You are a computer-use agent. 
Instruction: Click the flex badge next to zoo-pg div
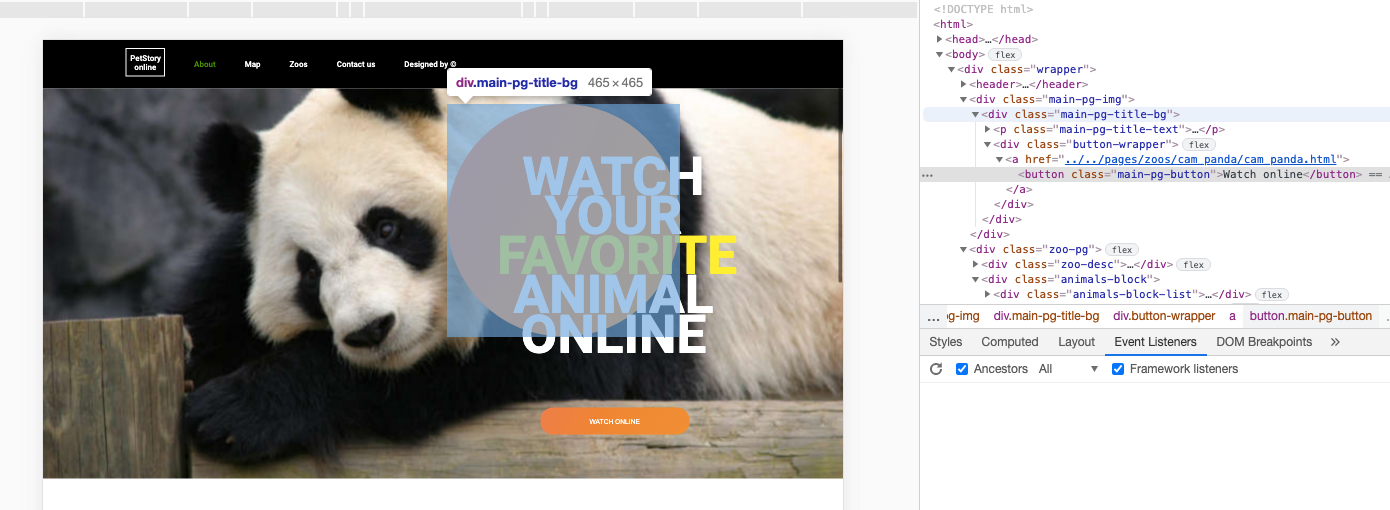click(1121, 250)
